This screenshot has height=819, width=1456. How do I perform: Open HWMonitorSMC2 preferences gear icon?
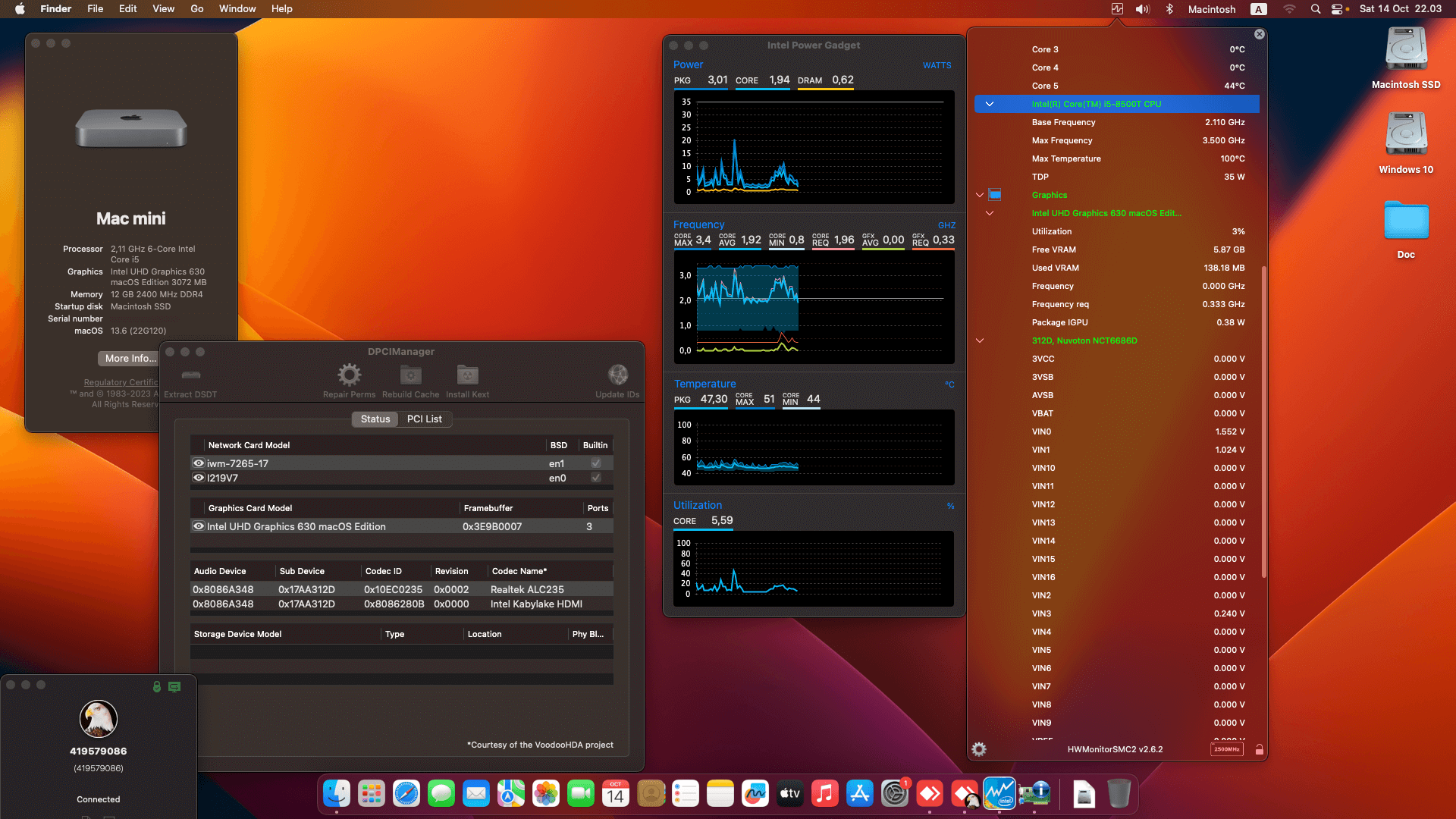click(x=979, y=748)
